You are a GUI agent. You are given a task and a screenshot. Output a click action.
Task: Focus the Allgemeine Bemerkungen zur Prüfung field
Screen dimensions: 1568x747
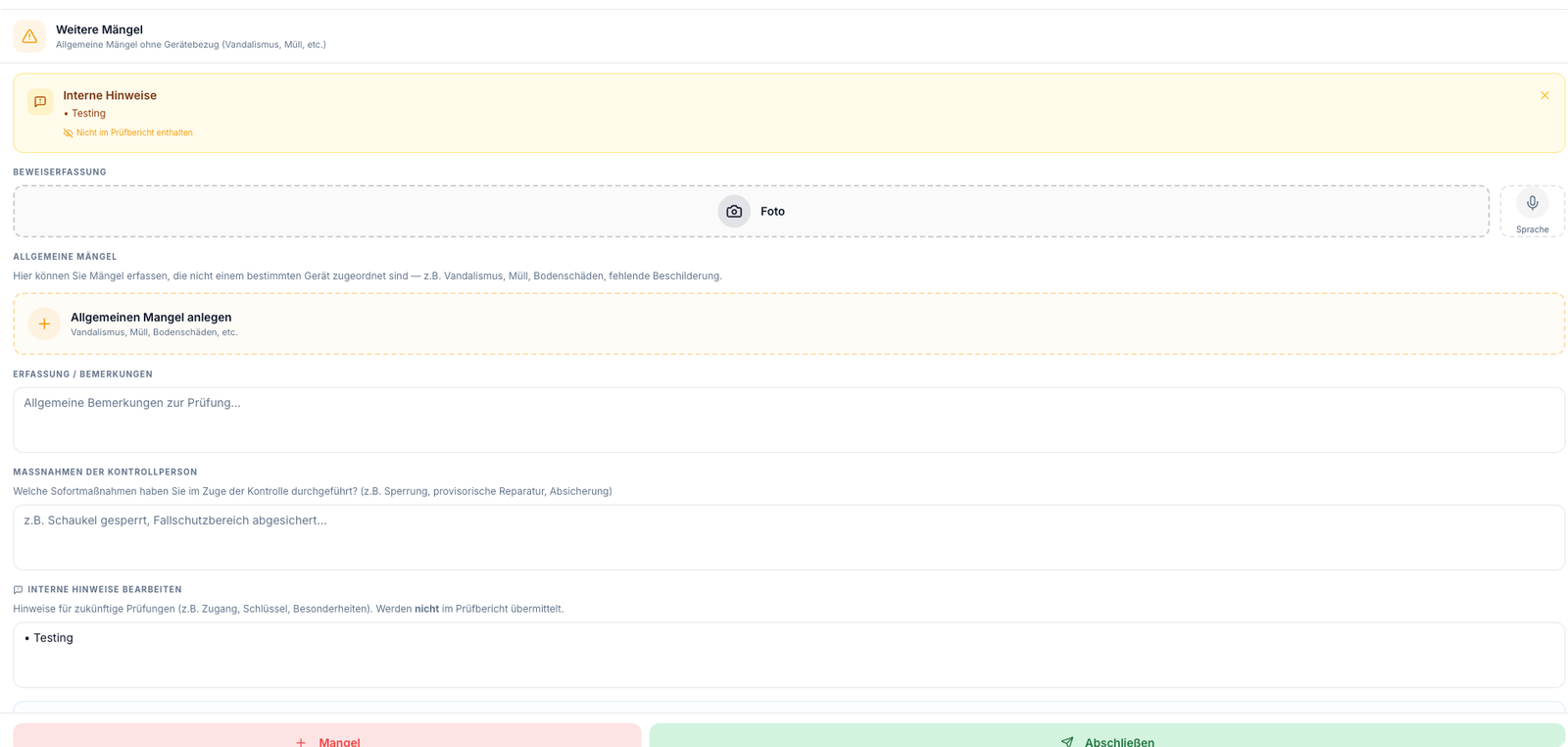point(788,420)
